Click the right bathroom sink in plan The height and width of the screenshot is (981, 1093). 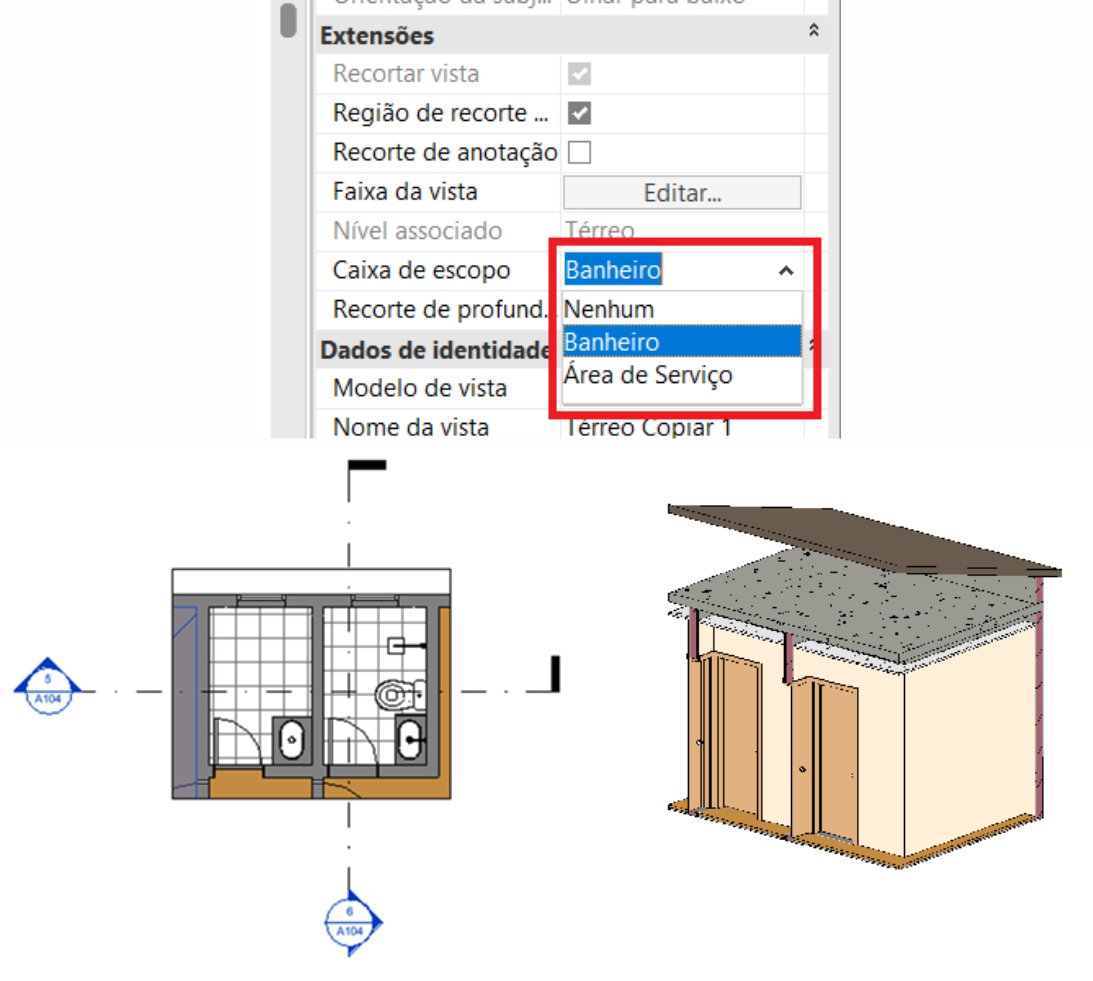411,738
